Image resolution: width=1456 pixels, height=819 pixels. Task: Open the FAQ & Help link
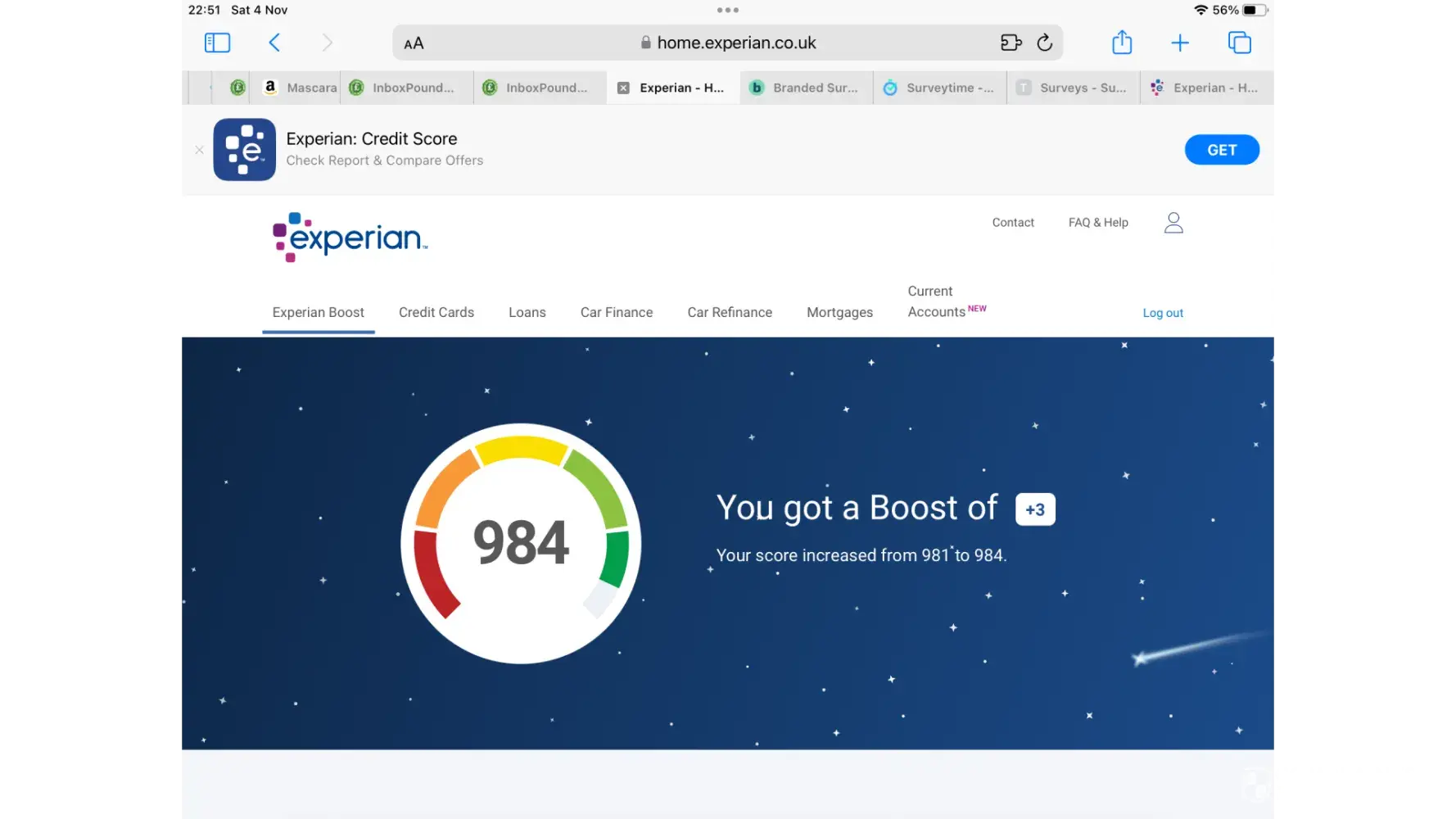coord(1097,223)
